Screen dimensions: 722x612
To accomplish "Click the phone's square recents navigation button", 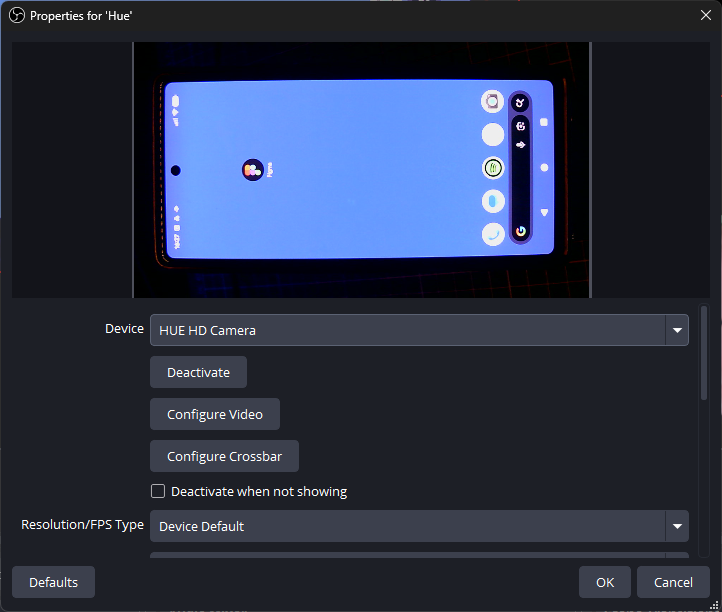I will pyautogui.click(x=544, y=122).
